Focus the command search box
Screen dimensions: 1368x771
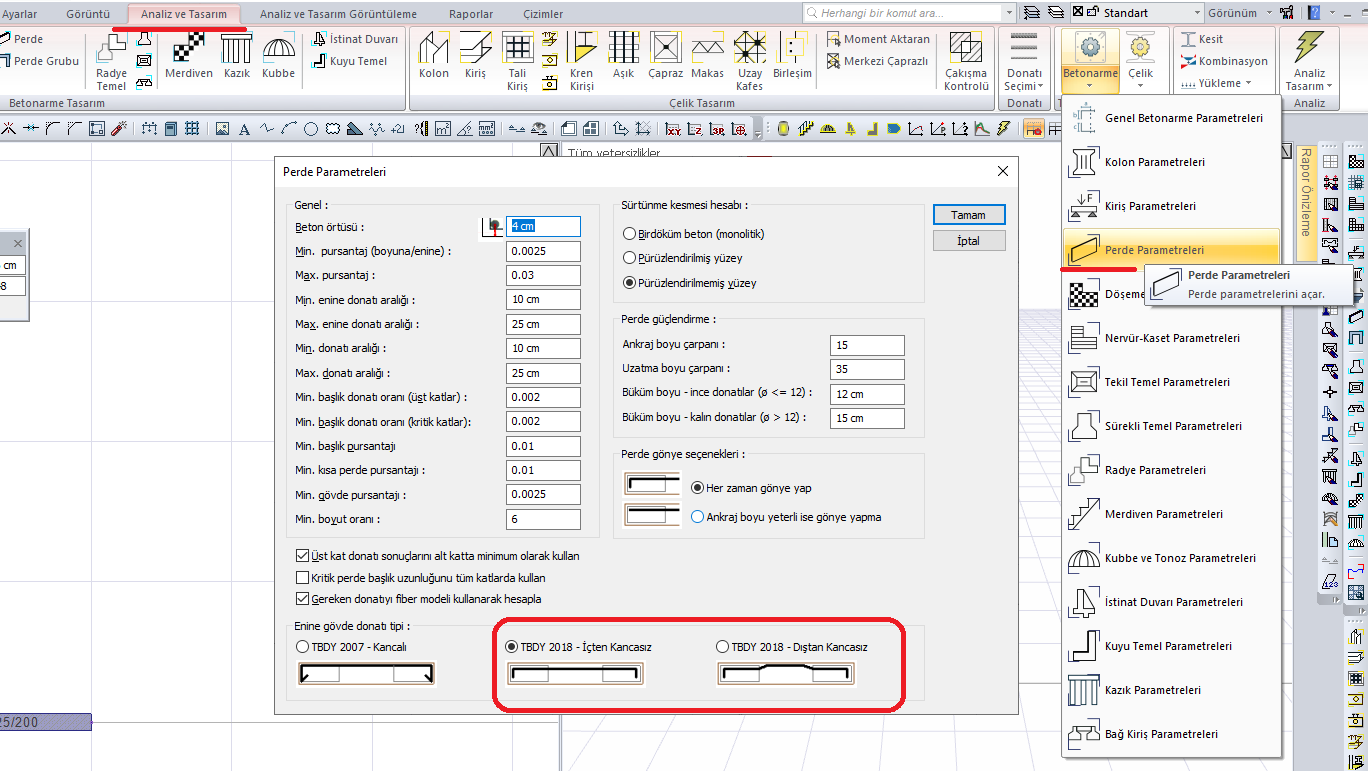[909, 13]
